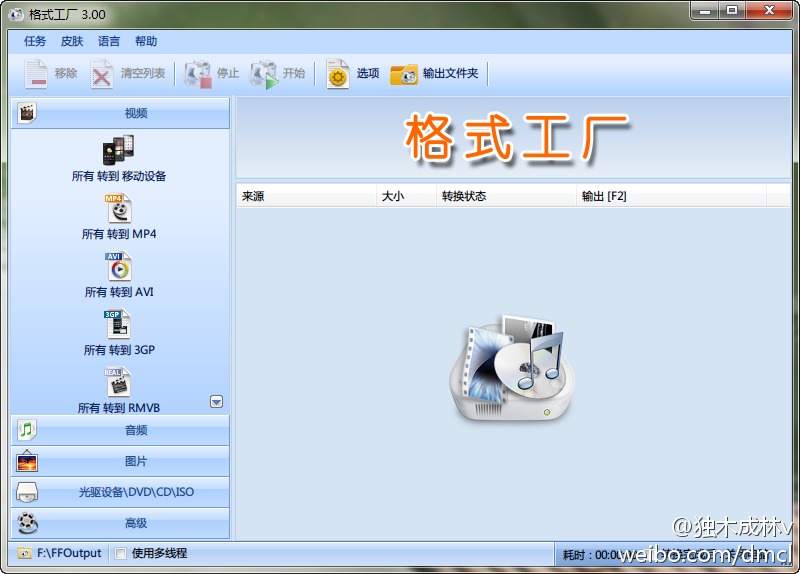Viewport: 800px width, 574px height.
Task: Click the 使用多线程 label text
Action: pos(159,553)
